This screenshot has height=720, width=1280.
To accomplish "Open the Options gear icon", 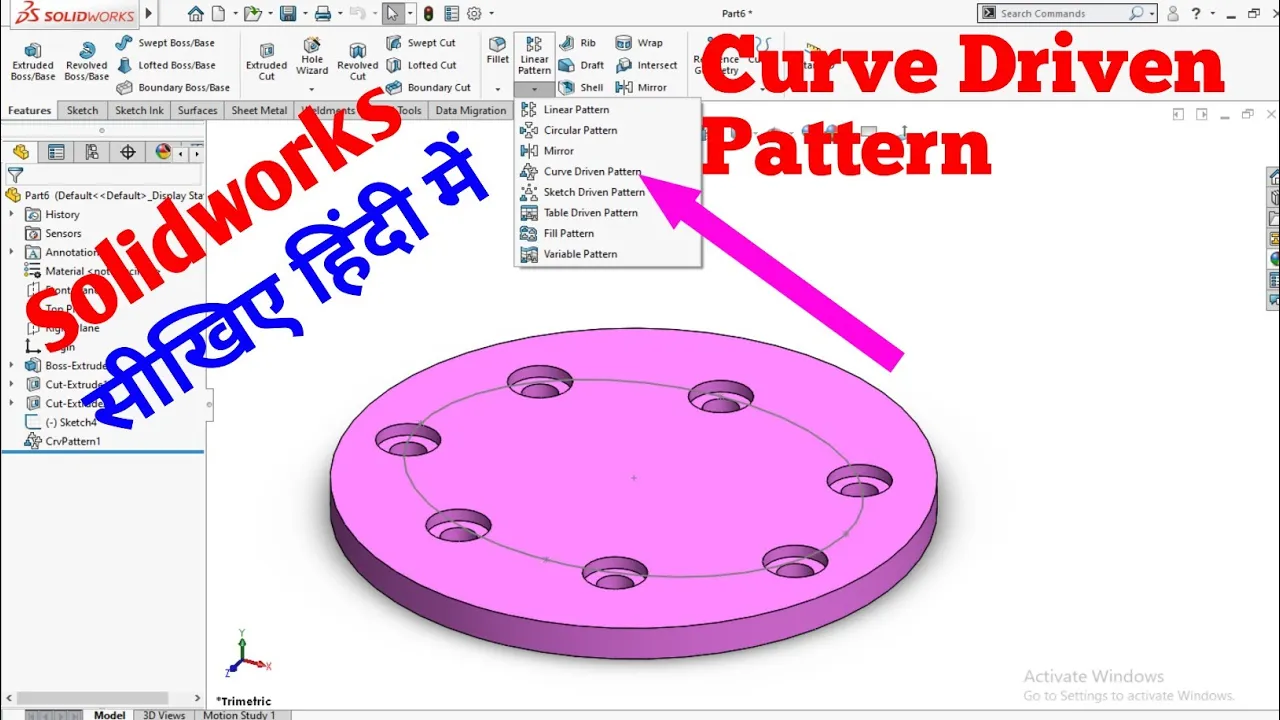I will [x=474, y=13].
